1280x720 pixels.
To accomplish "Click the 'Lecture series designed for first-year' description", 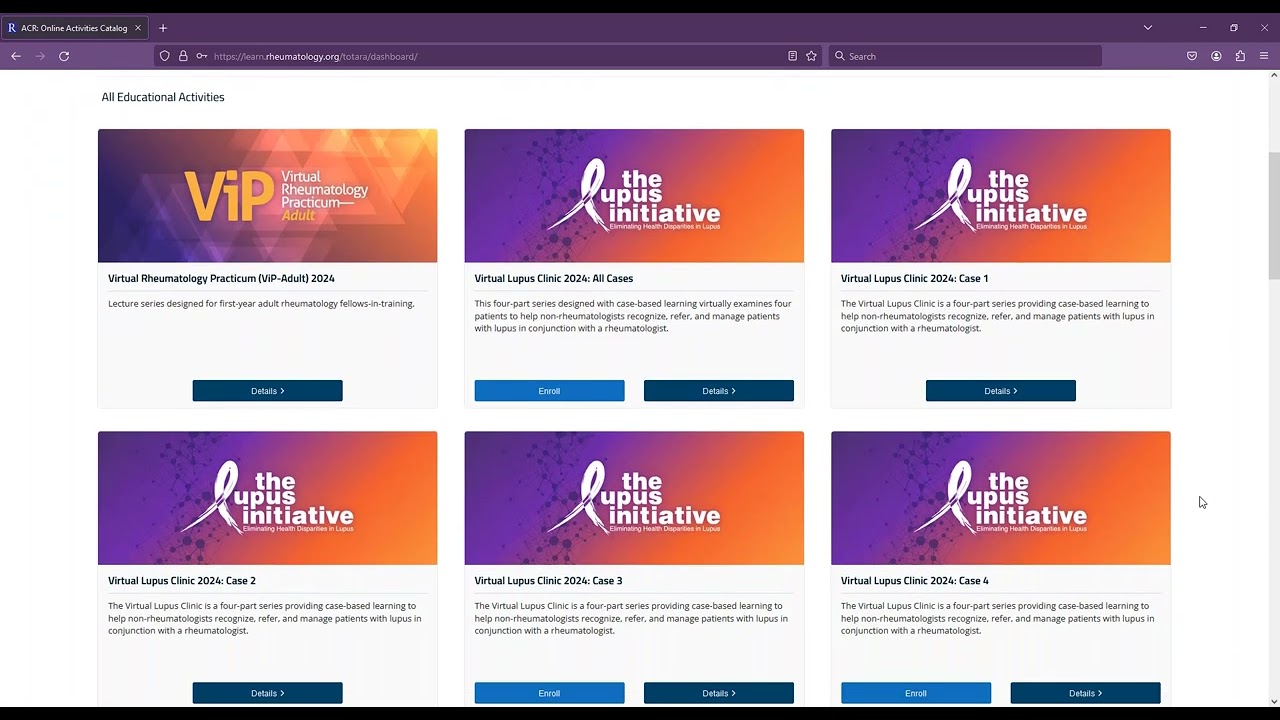I will tap(261, 303).
